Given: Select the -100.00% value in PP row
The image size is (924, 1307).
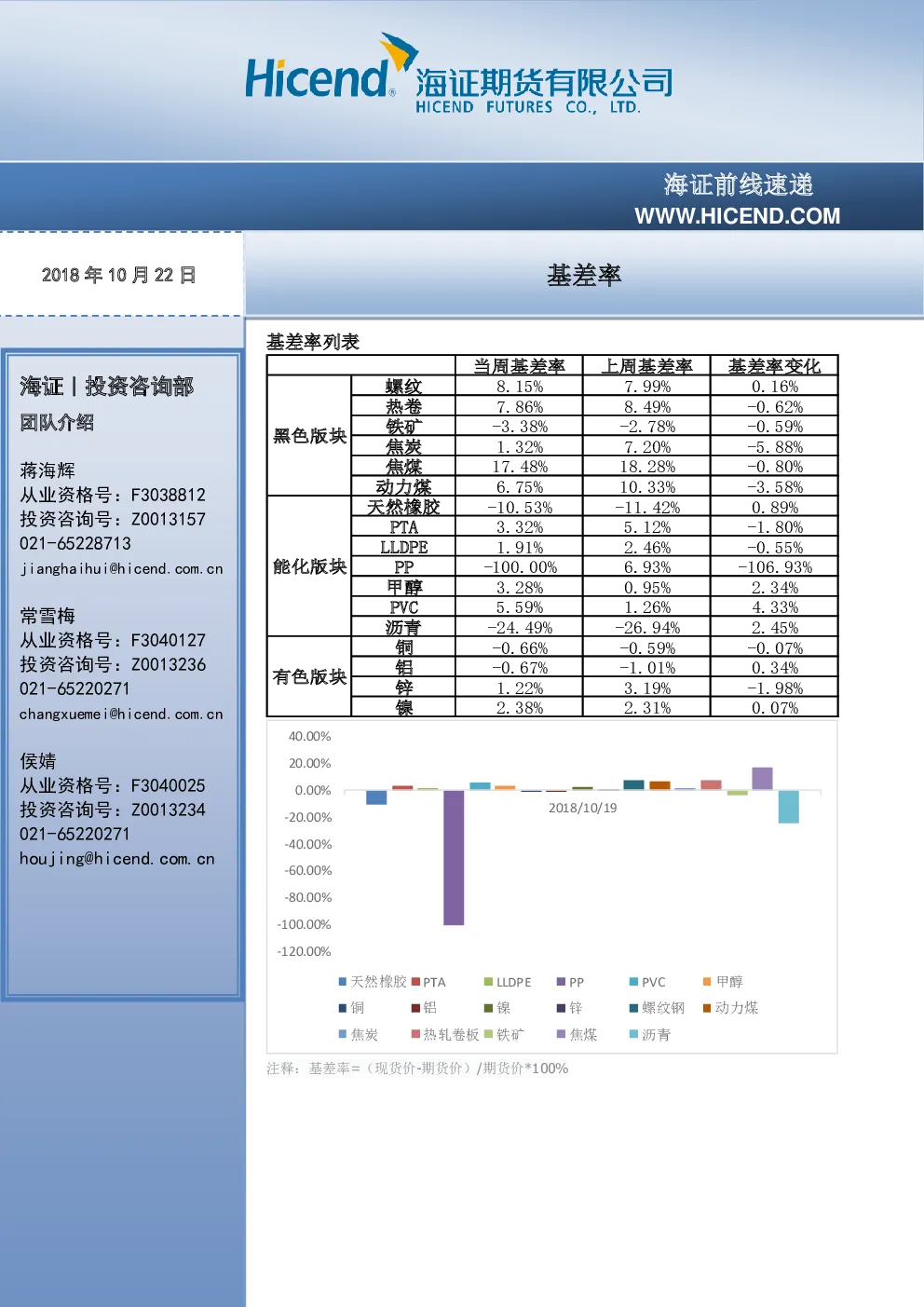Looking at the screenshot, I should pyautogui.click(x=519, y=567).
